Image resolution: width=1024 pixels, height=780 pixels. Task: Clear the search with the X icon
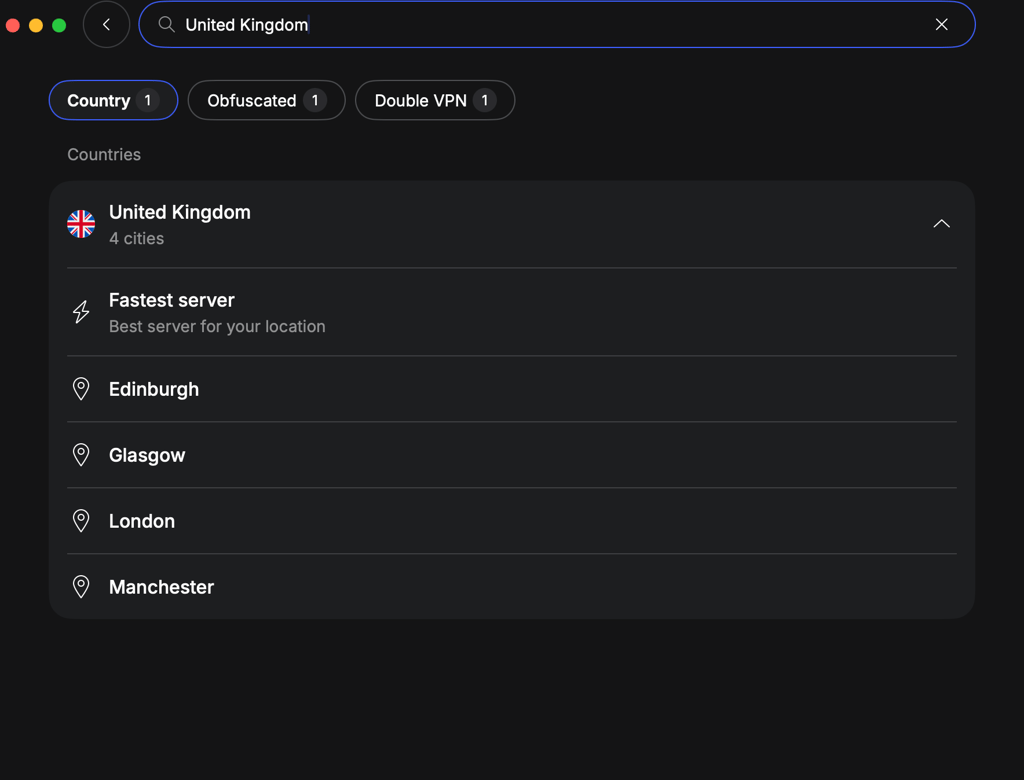point(941,25)
